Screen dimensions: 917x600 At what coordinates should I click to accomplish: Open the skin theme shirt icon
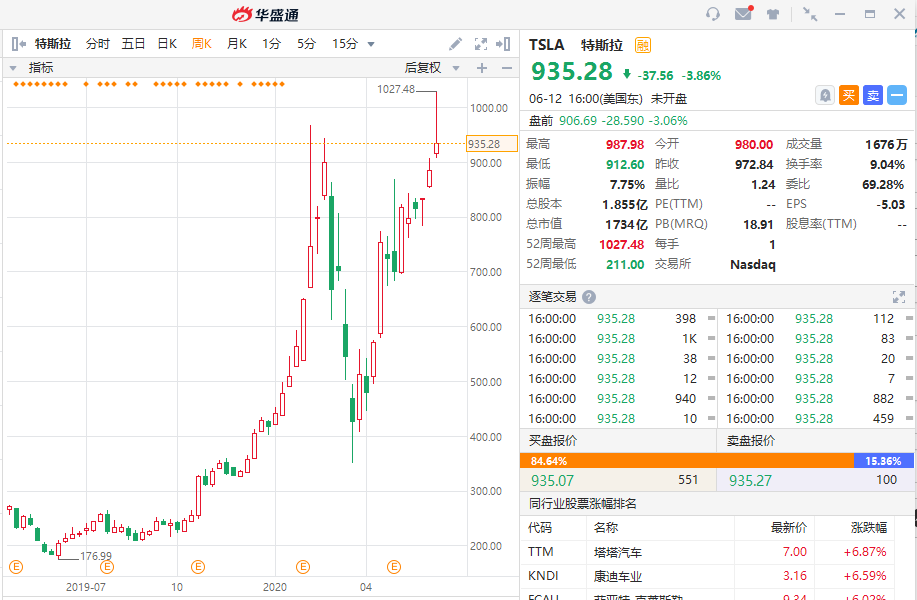773,14
